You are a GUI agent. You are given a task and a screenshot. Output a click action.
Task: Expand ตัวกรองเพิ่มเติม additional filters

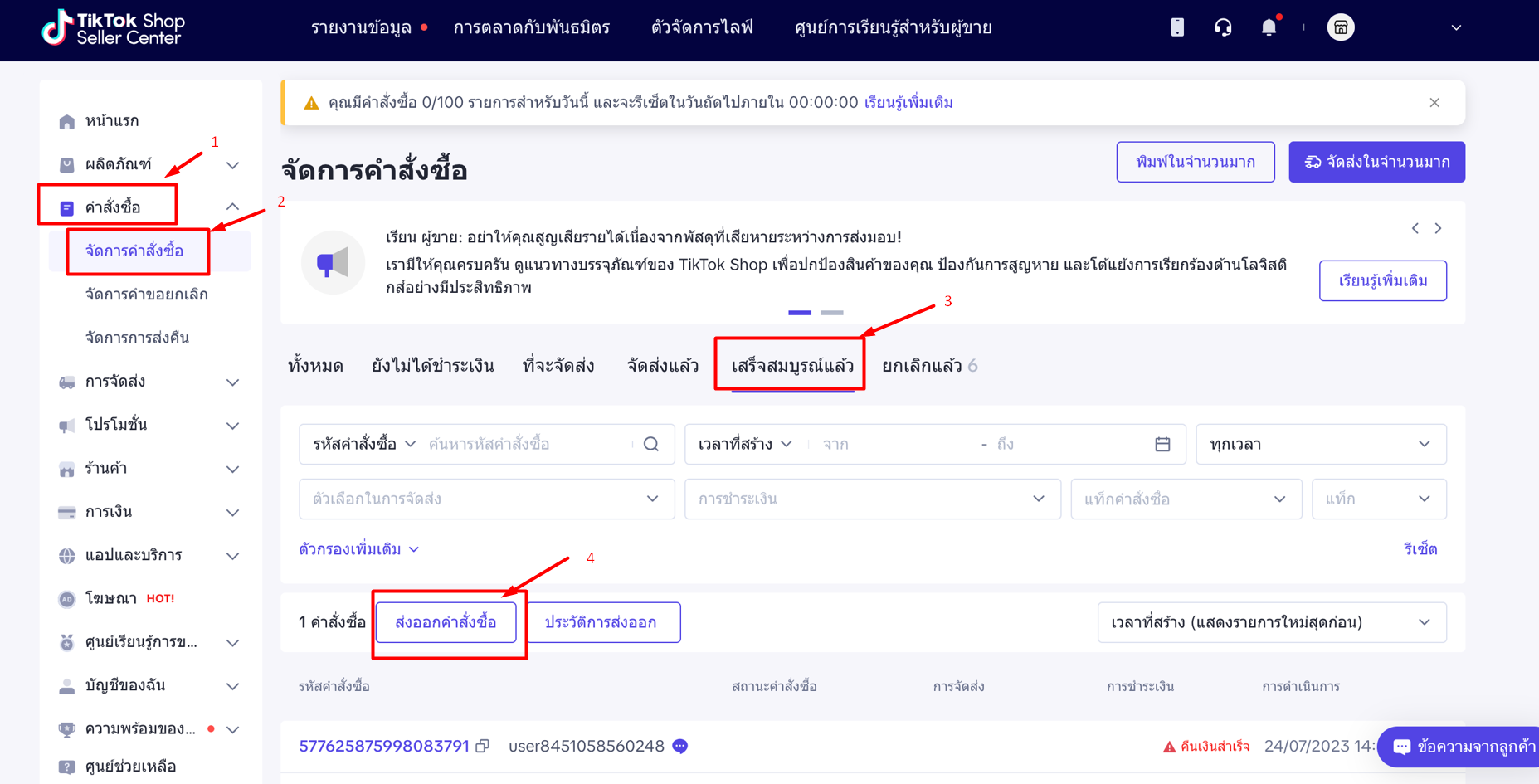pos(359,549)
